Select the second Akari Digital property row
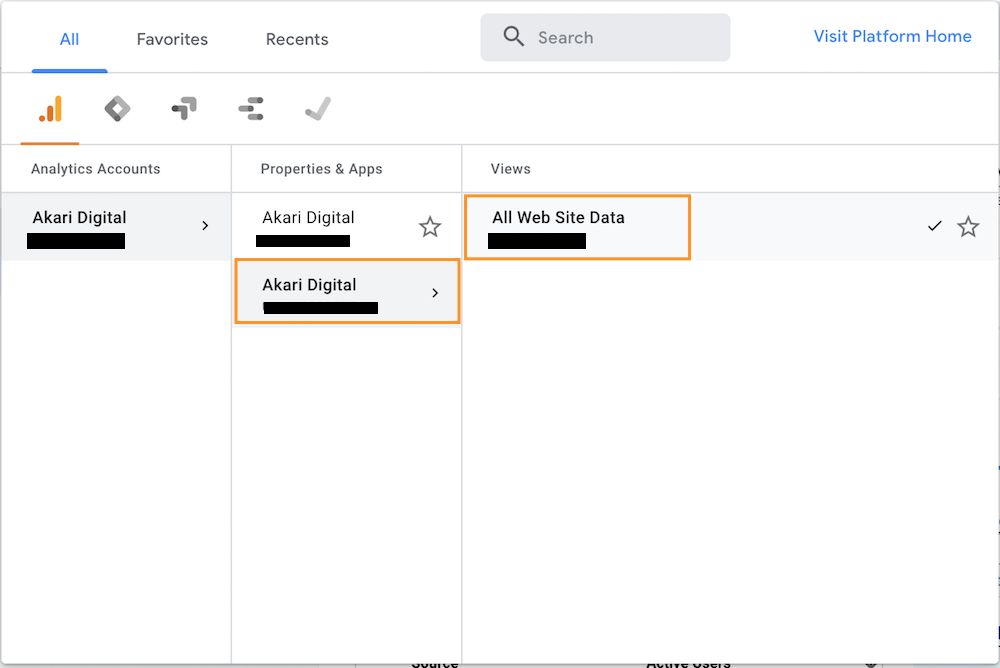 tap(347, 292)
